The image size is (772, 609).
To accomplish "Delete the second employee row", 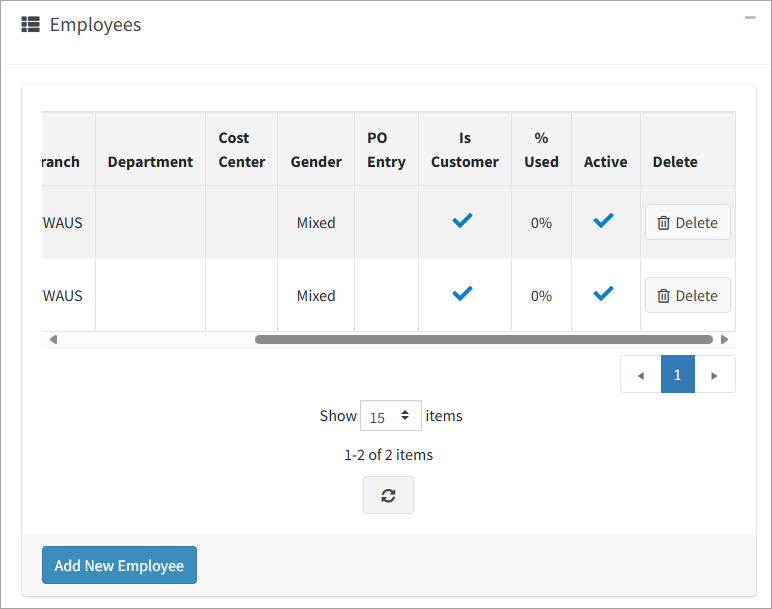I will pos(687,295).
